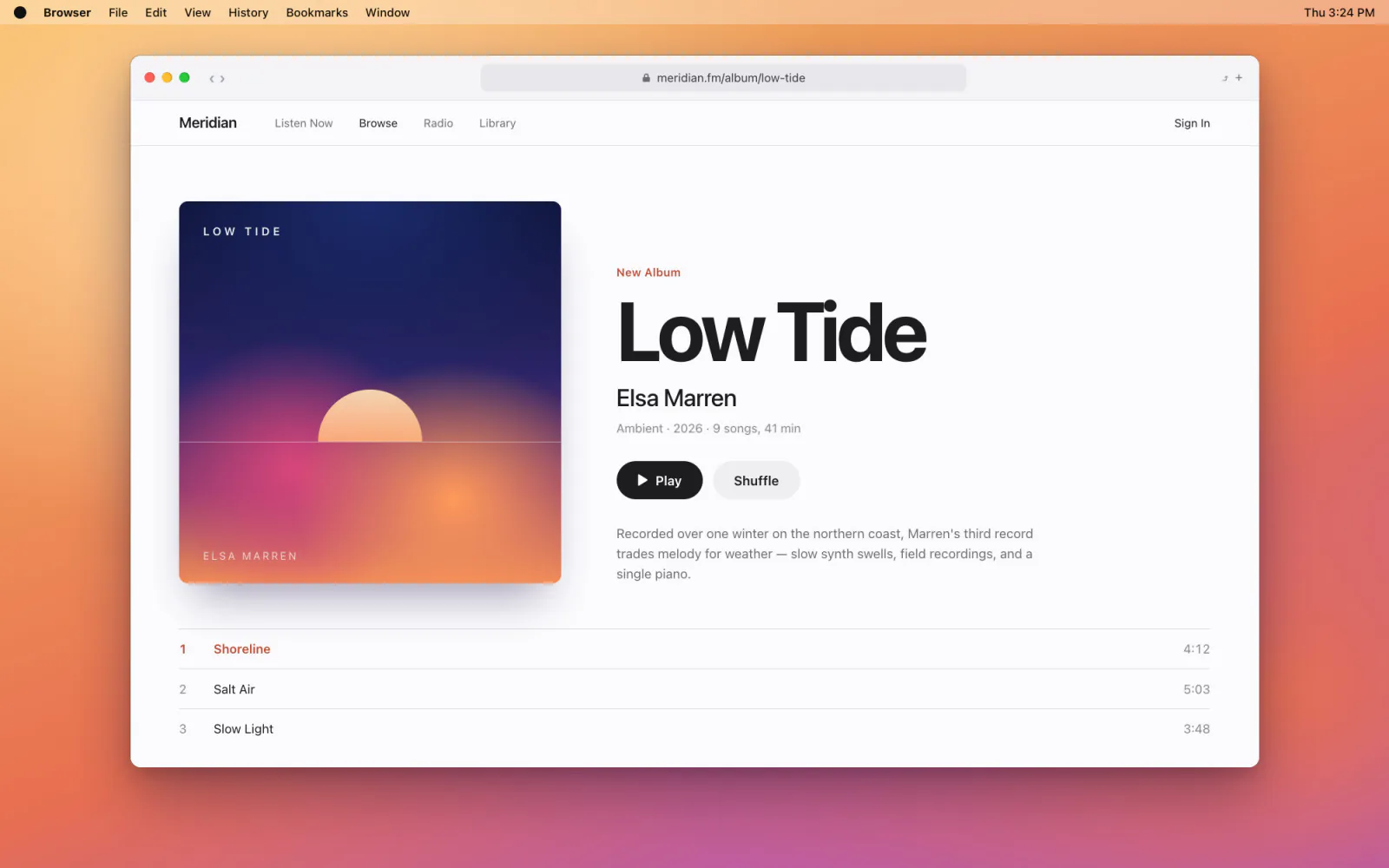
Task: Select the Shoreline track row
Action: pos(694,649)
